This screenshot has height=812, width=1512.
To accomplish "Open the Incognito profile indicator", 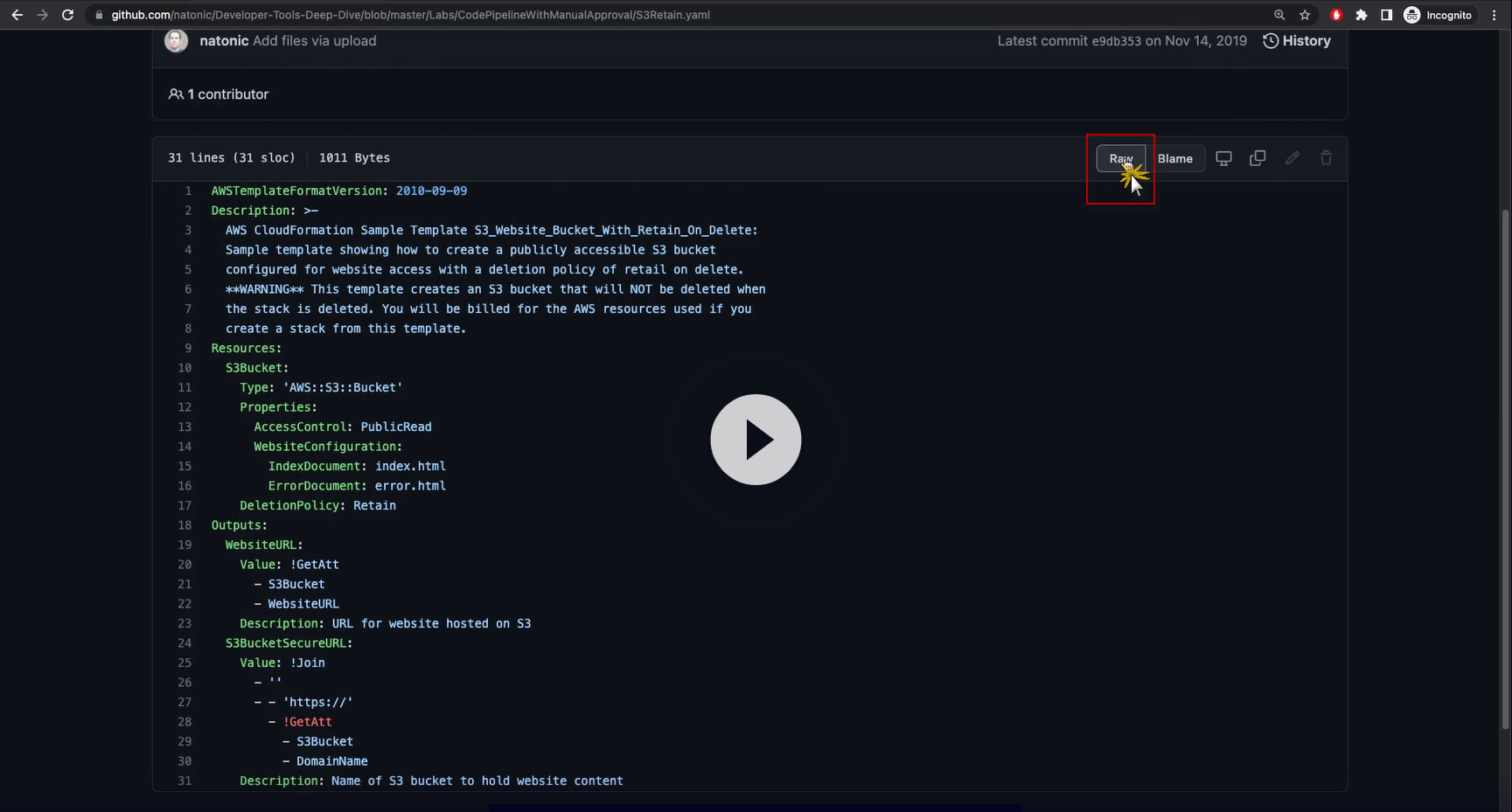I will point(1439,15).
